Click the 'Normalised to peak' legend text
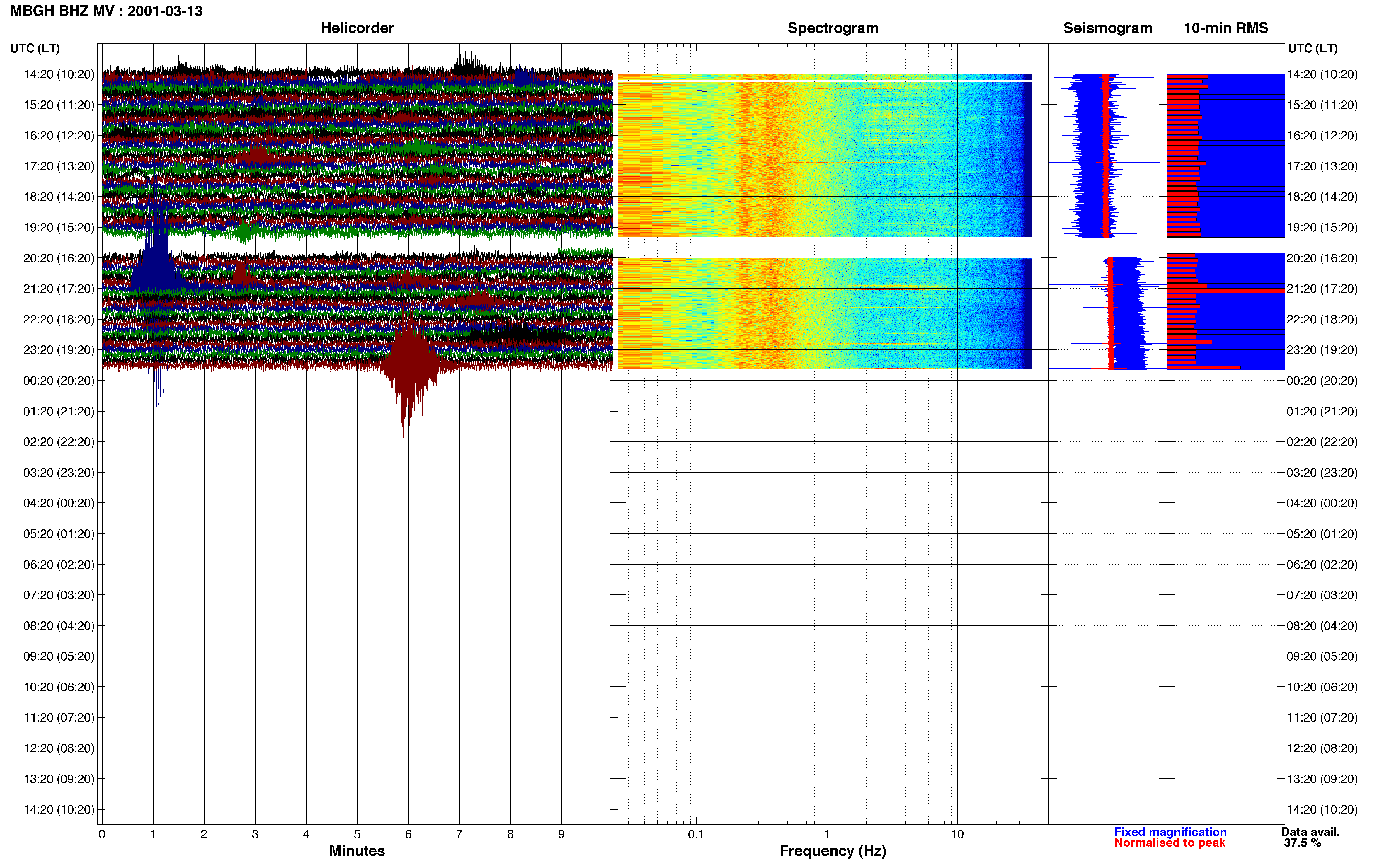This screenshot has height=868, width=1389. pyautogui.click(x=1170, y=843)
